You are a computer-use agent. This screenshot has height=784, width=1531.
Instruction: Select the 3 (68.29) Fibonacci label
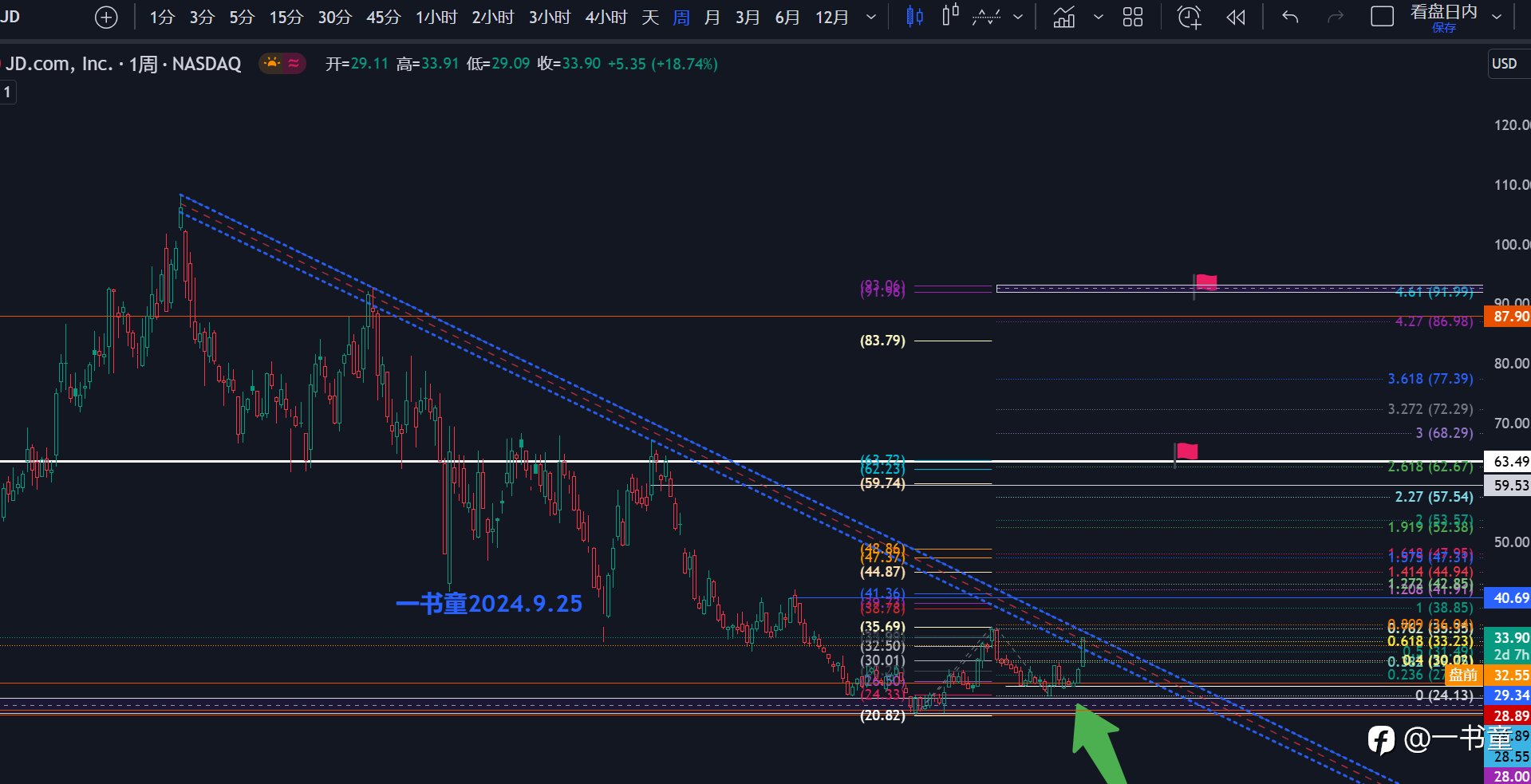pyautogui.click(x=1444, y=433)
